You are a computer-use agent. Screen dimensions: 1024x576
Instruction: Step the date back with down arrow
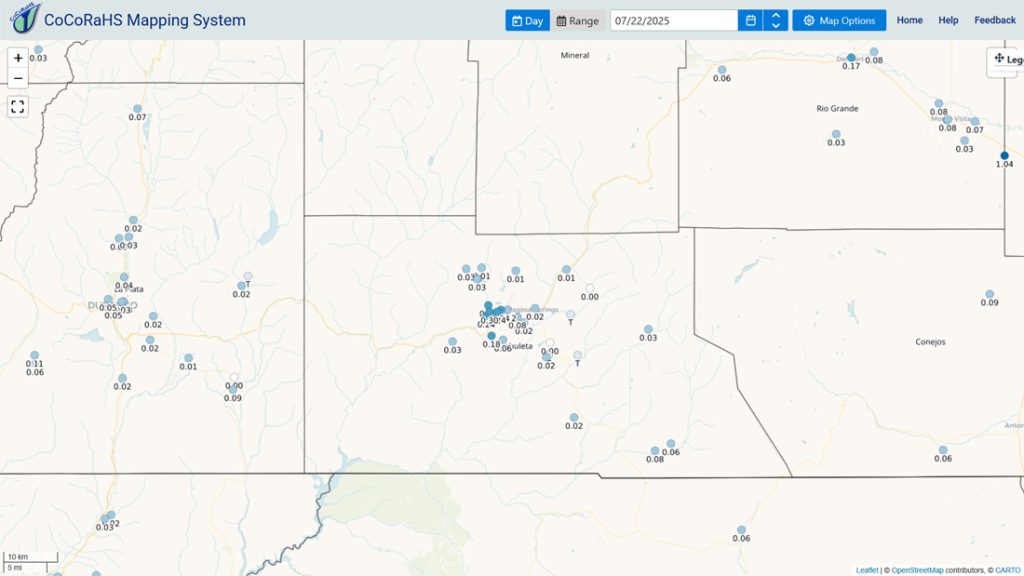coord(776,25)
